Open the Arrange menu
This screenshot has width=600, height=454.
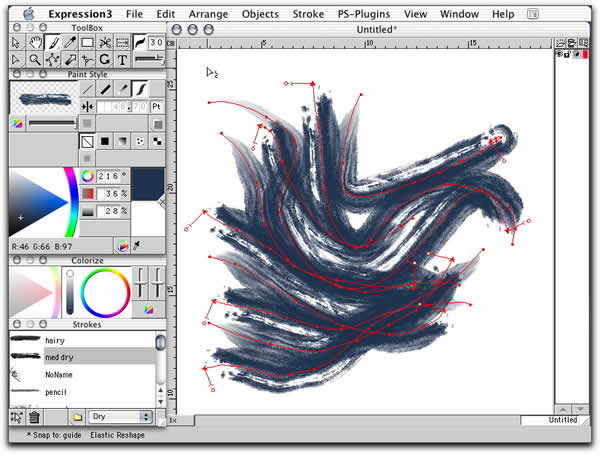tap(208, 14)
